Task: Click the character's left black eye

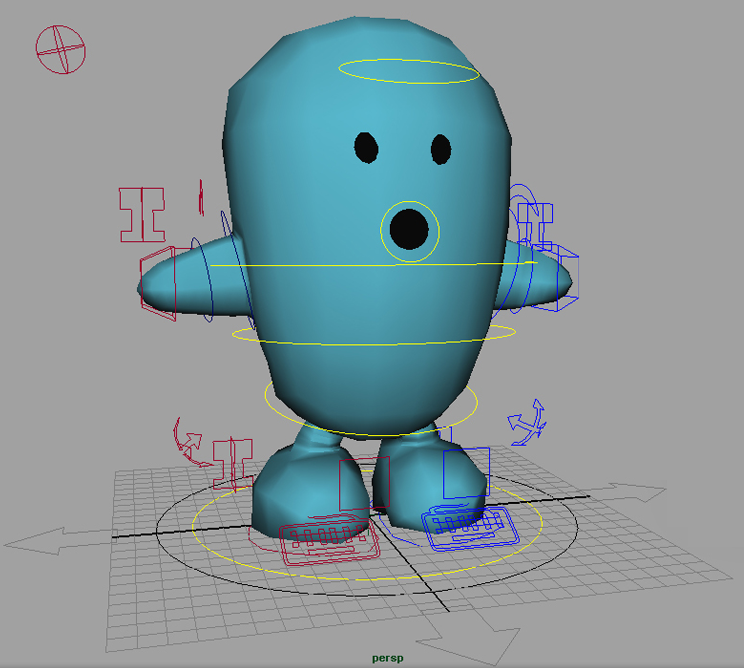Action: 367,148
